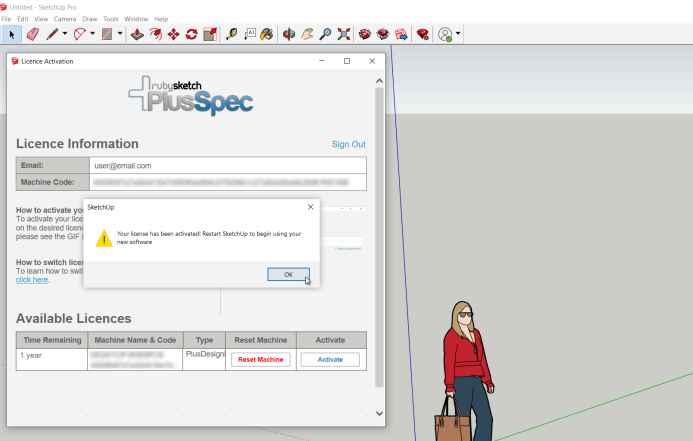Choose the Zoom magnifier tool
This screenshot has width=693, height=441.
pos(325,34)
